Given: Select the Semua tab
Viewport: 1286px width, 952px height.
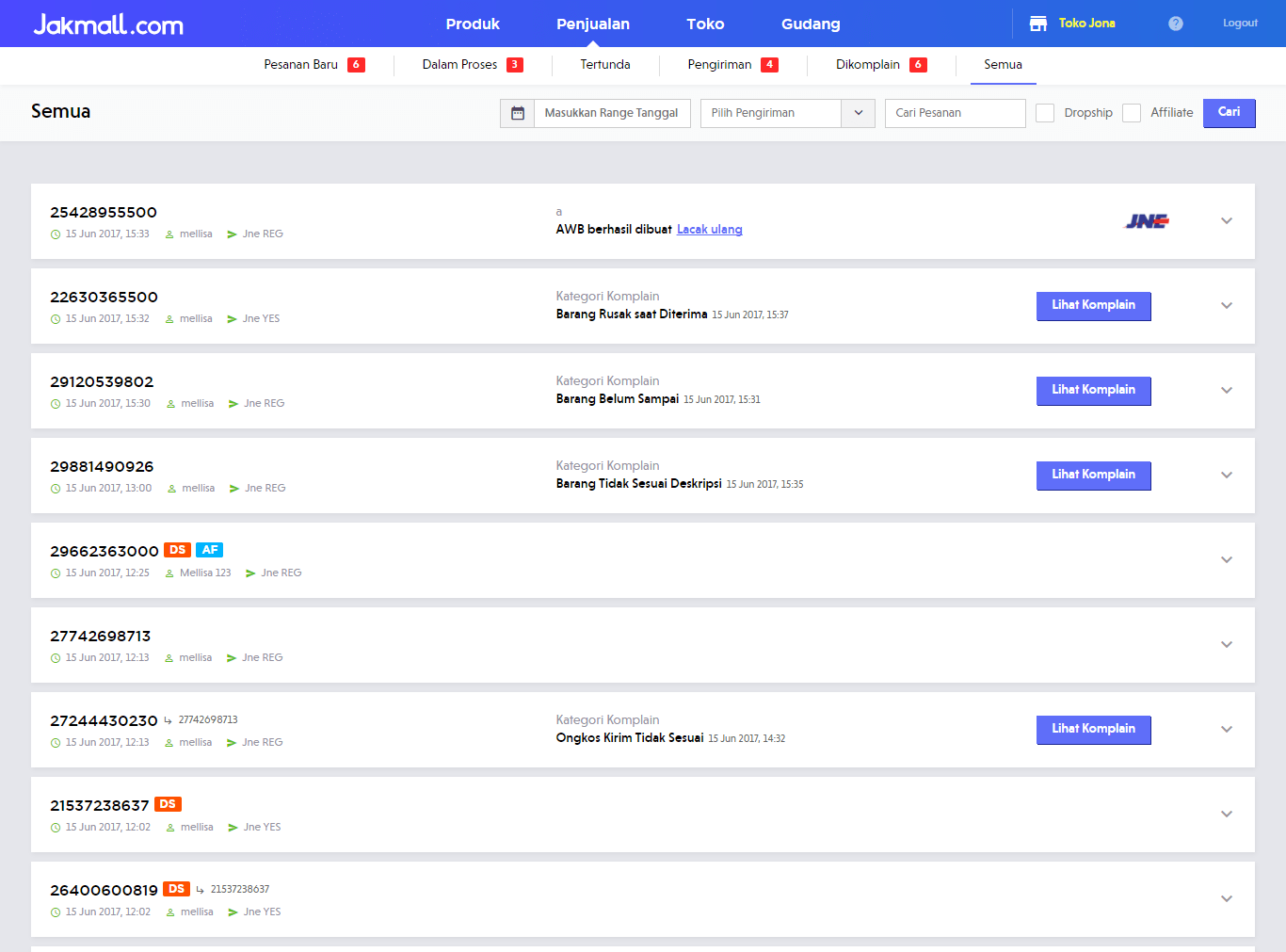Looking at the screenshot, I should 1003,65.
